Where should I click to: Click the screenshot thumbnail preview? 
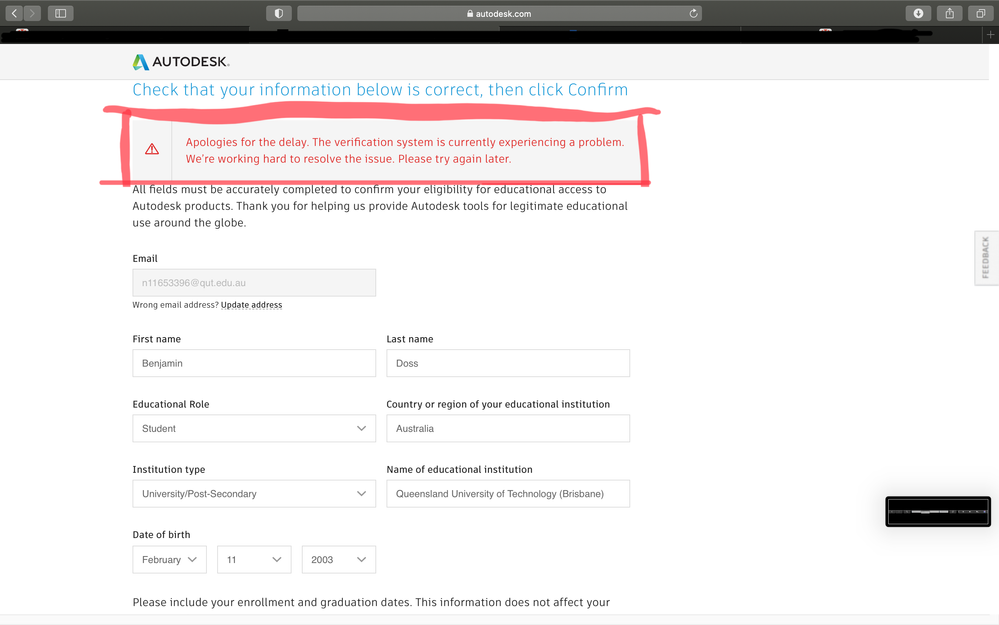[938, 512]
